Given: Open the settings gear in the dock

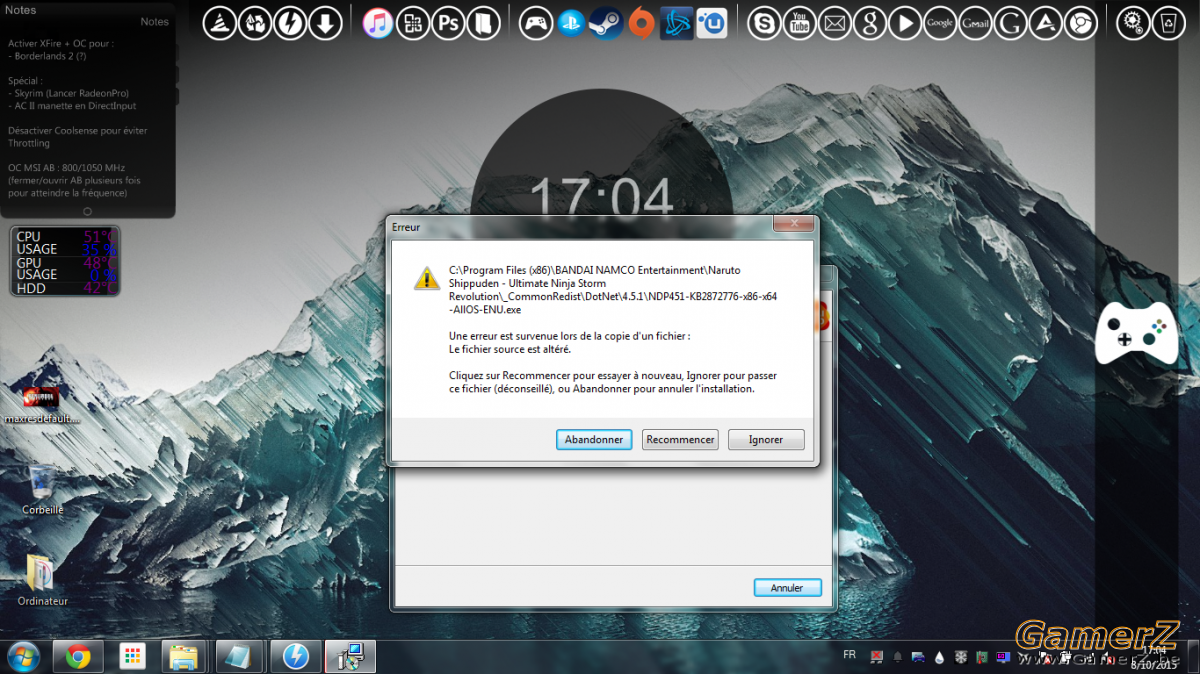Looking at the screenshot, I should [x=1133, y=23].
